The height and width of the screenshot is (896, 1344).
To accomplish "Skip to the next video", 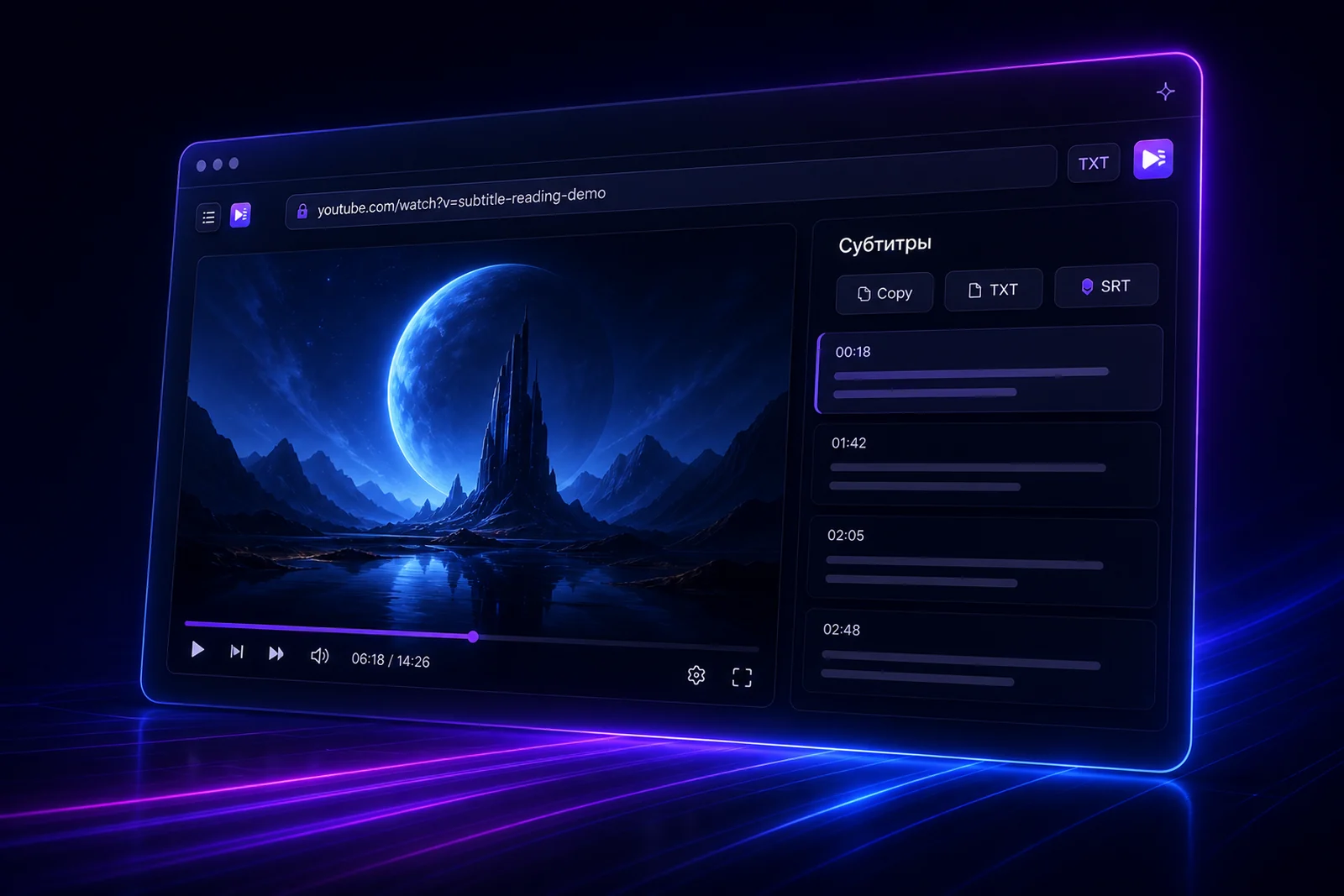I will click(237, 652).
